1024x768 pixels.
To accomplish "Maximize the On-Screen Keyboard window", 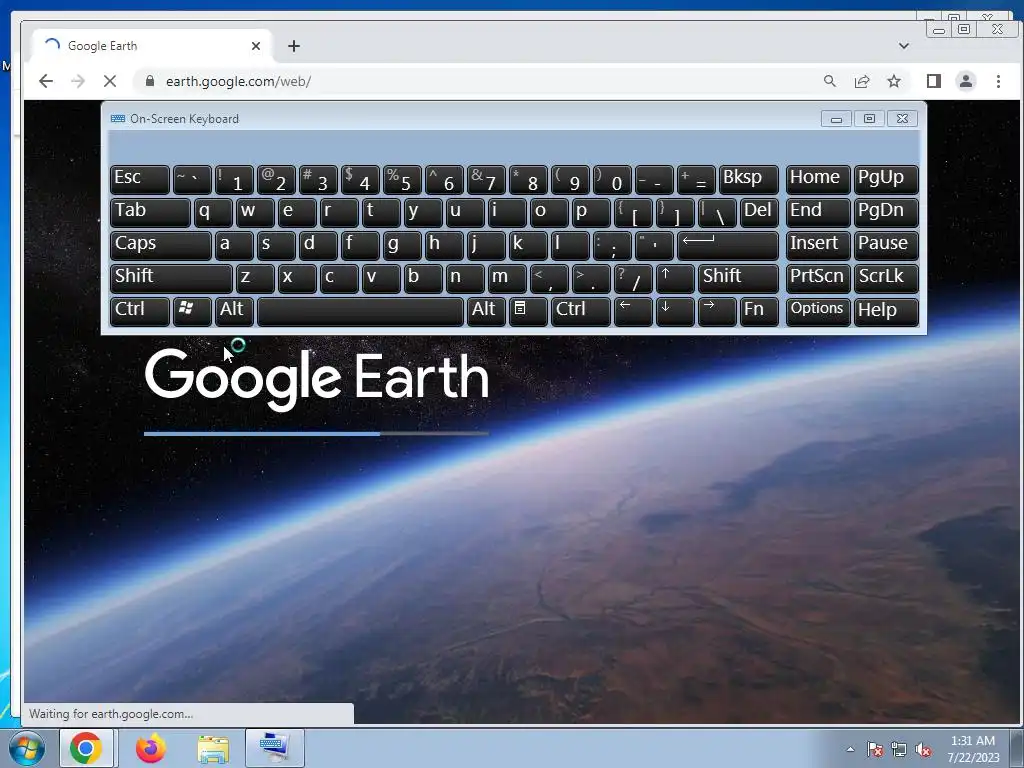I will [869, 119].
